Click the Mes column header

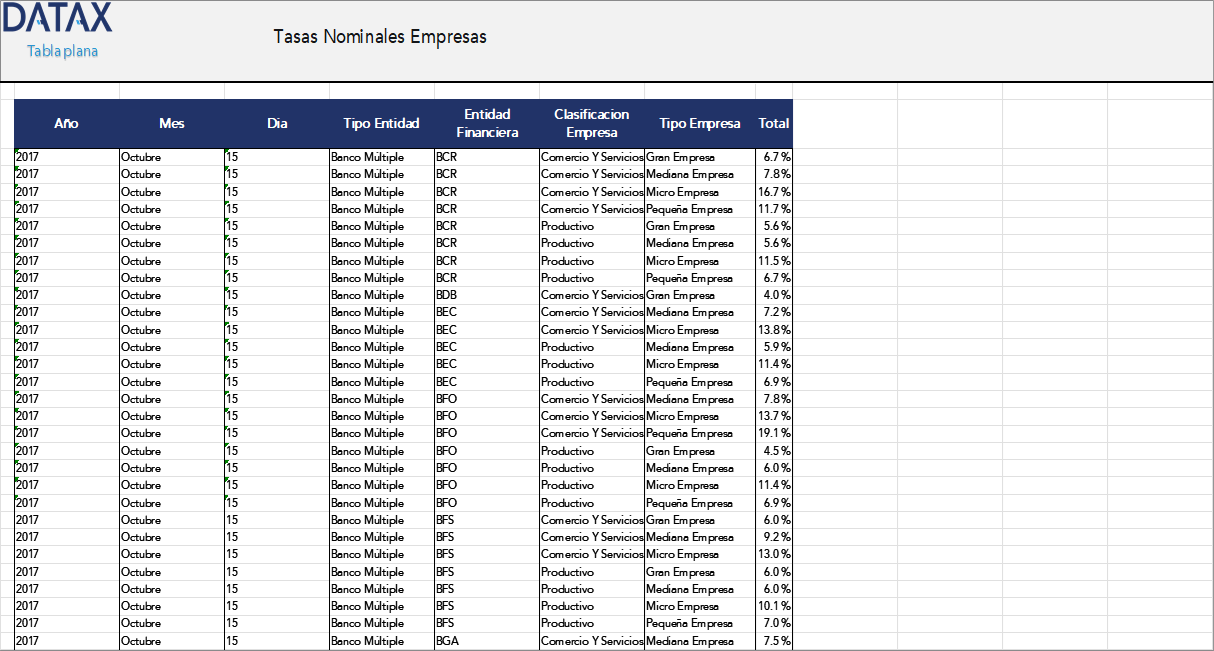(172, 124)
